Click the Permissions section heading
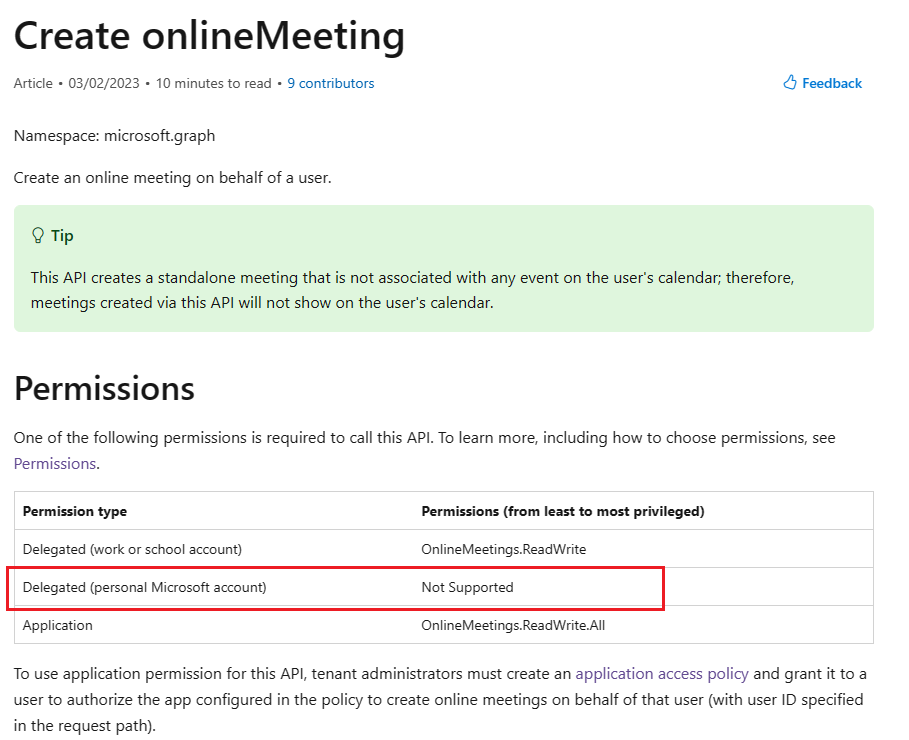 point(104,389)
